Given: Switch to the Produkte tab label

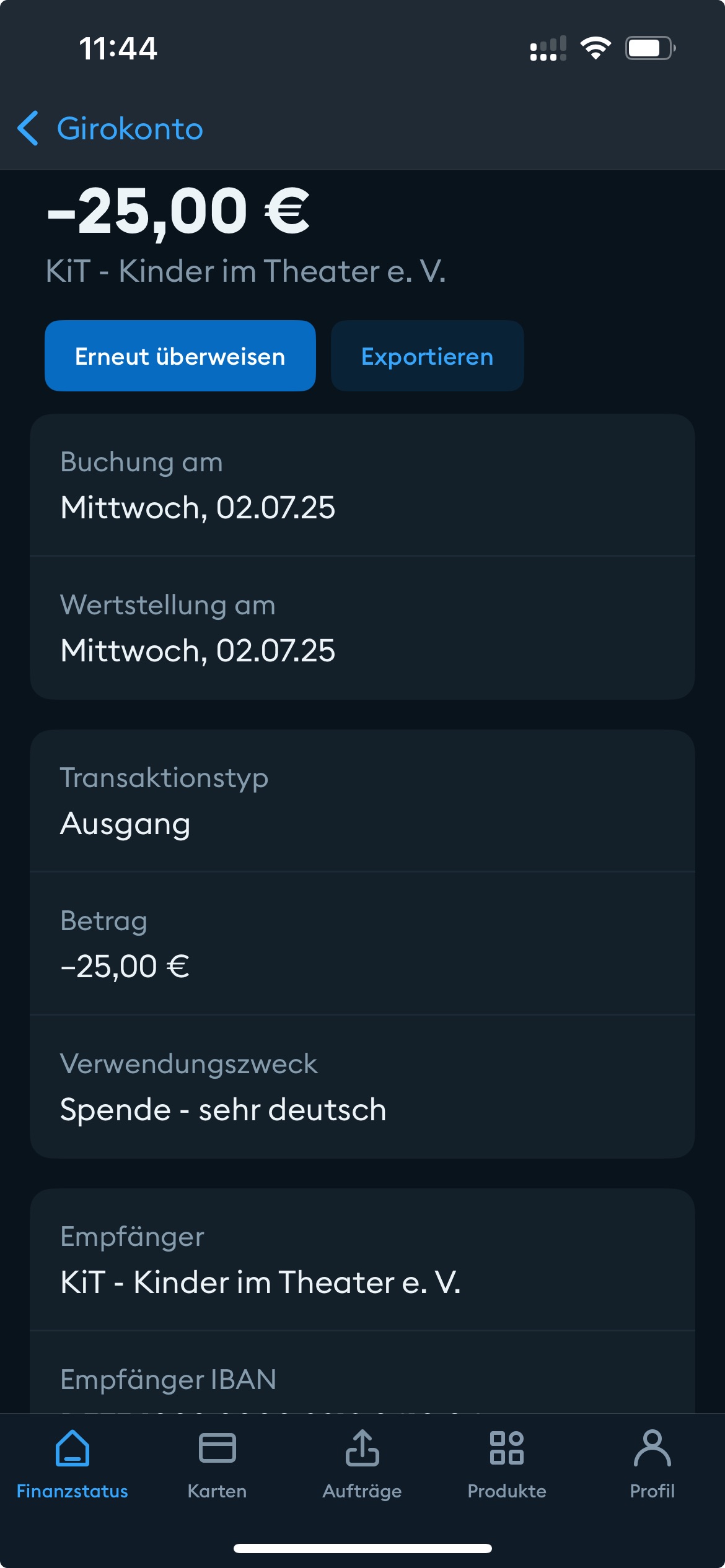Looking at the screenshot, I should (507, 1491).
